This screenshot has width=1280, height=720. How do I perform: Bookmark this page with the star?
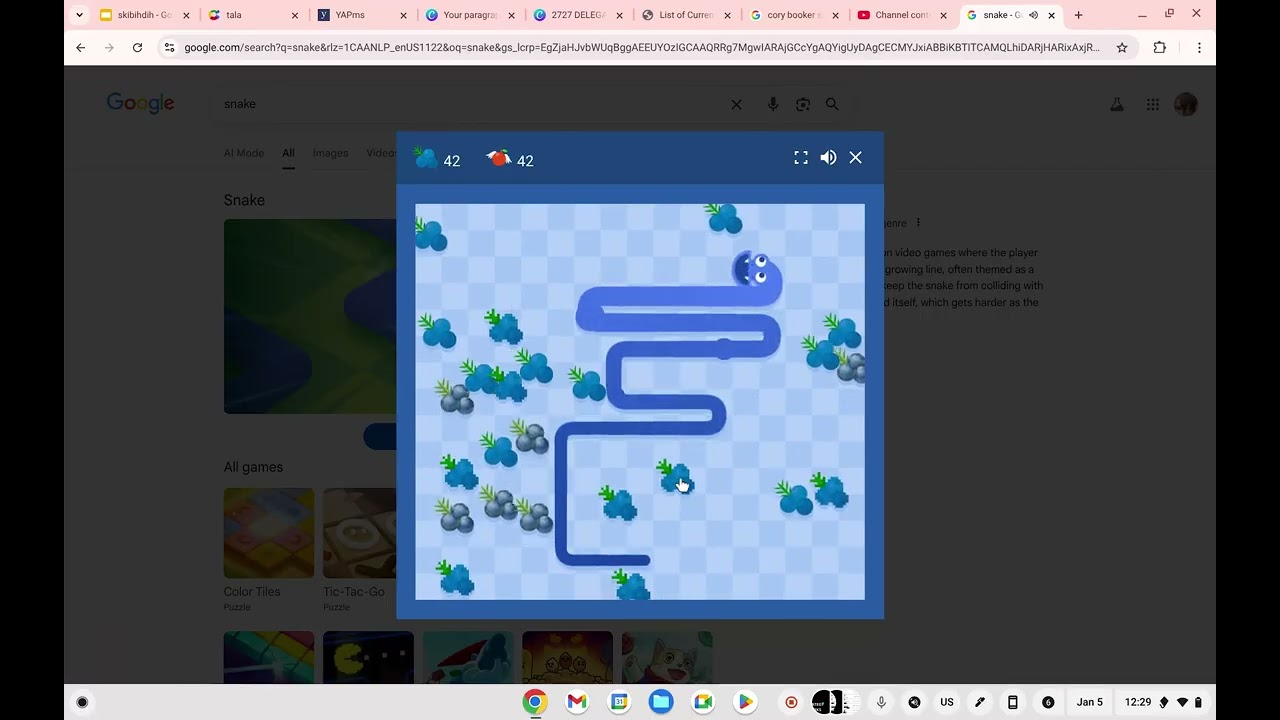coord(1122,47)
